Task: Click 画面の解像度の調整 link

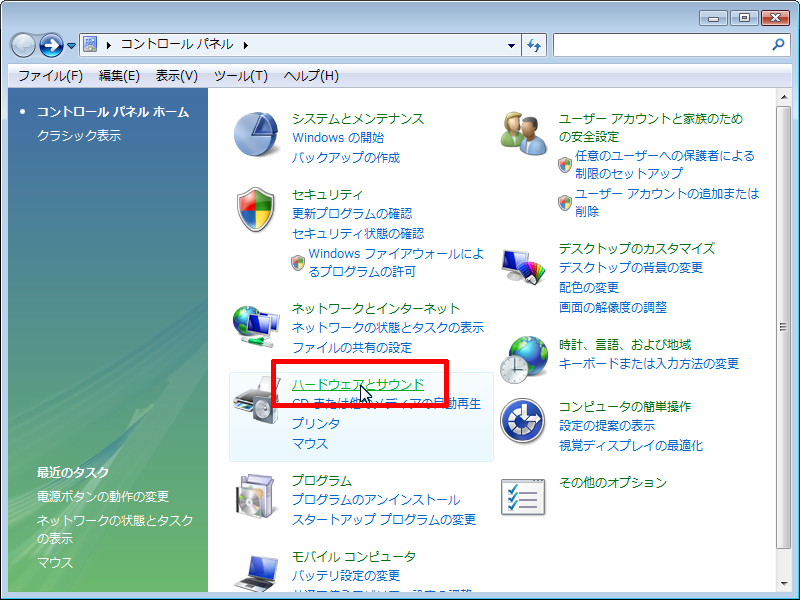Action: coord(613,307)
